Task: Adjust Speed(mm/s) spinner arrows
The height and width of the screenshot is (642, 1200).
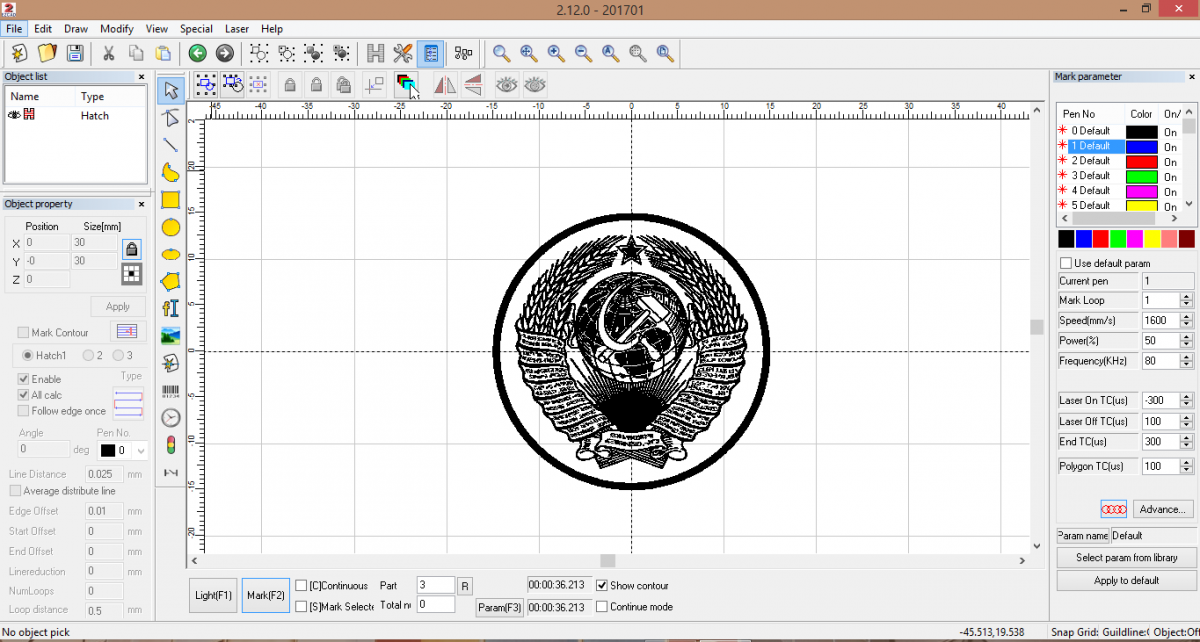Action: 1186,320
